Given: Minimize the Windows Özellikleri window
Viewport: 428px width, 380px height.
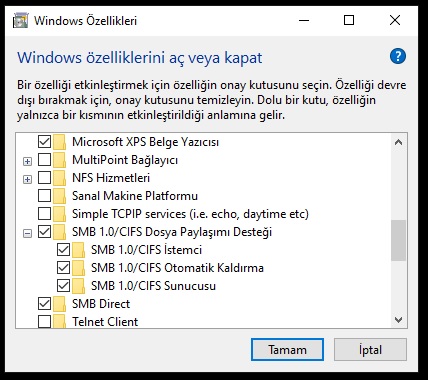Looking at the screenshot, I should [x=304, y=21].
